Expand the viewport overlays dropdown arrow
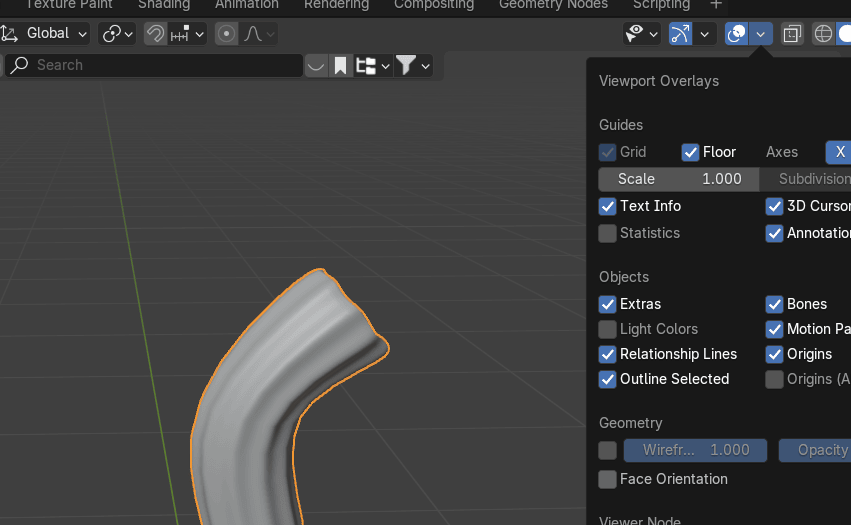This screenshot has width=851, height=525. coord(761,34)
